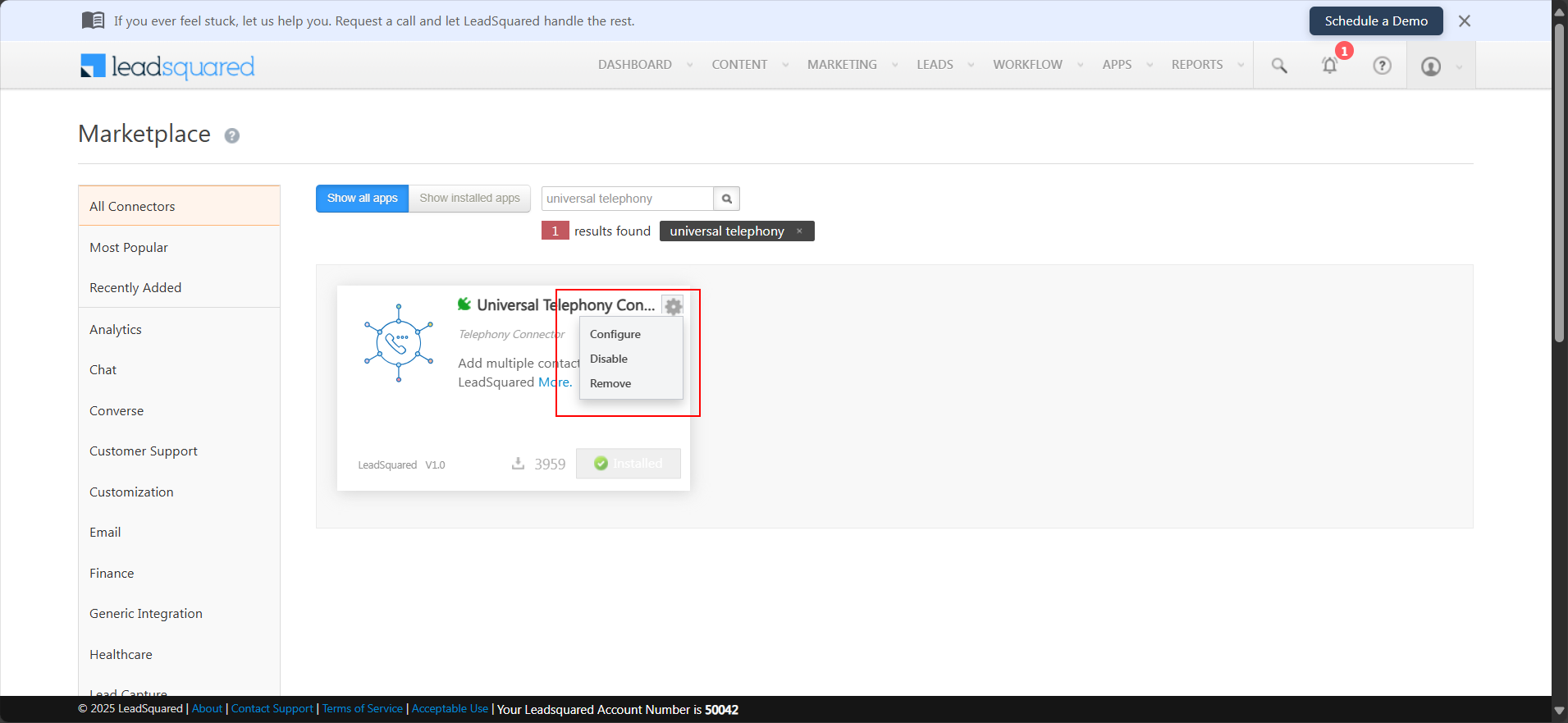Close the top help banner
The image size is (1568, 723).
[1465, 21]
